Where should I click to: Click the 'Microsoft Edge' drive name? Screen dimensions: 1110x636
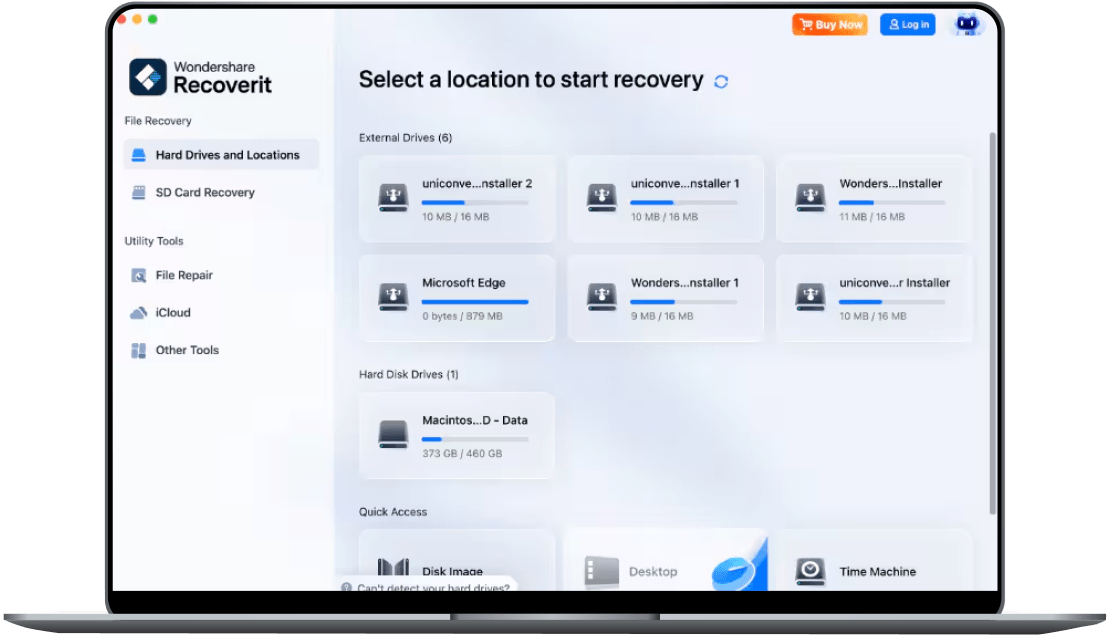coord(464,283)
